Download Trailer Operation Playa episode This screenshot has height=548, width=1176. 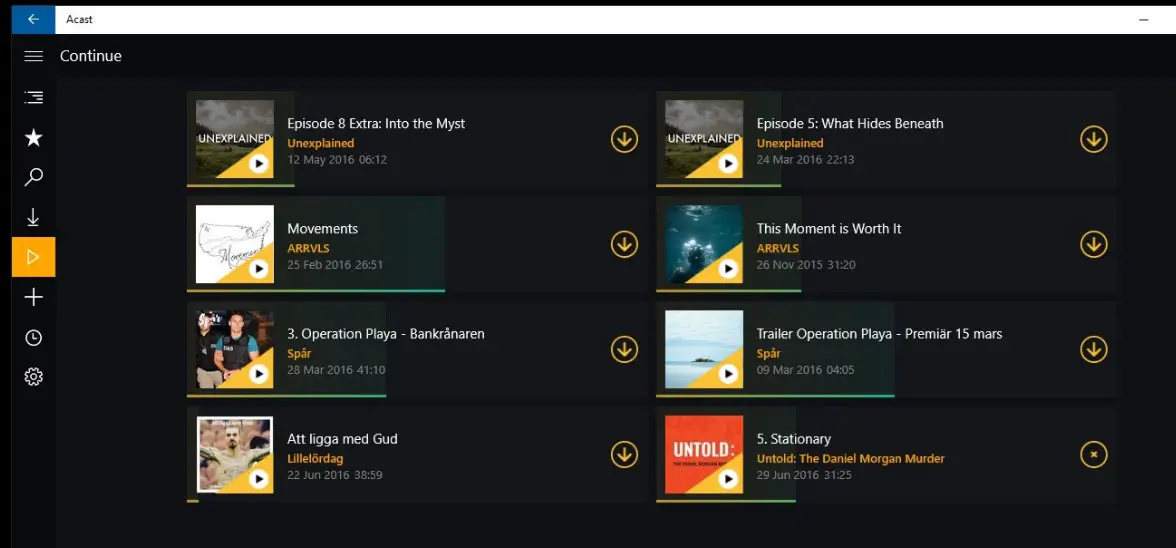1094,349
